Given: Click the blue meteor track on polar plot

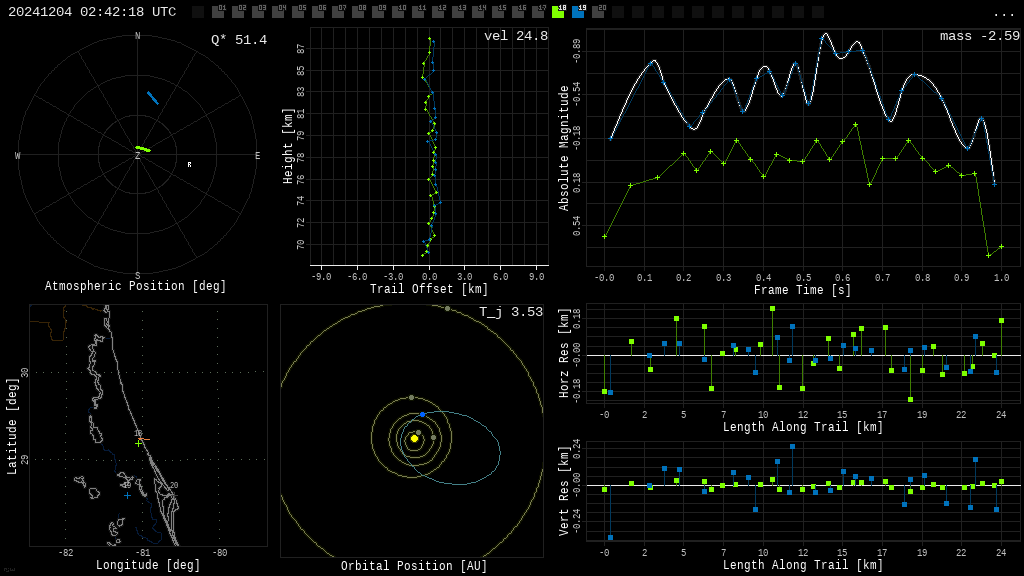Looking at the screenshot, I should coord(153,98).
